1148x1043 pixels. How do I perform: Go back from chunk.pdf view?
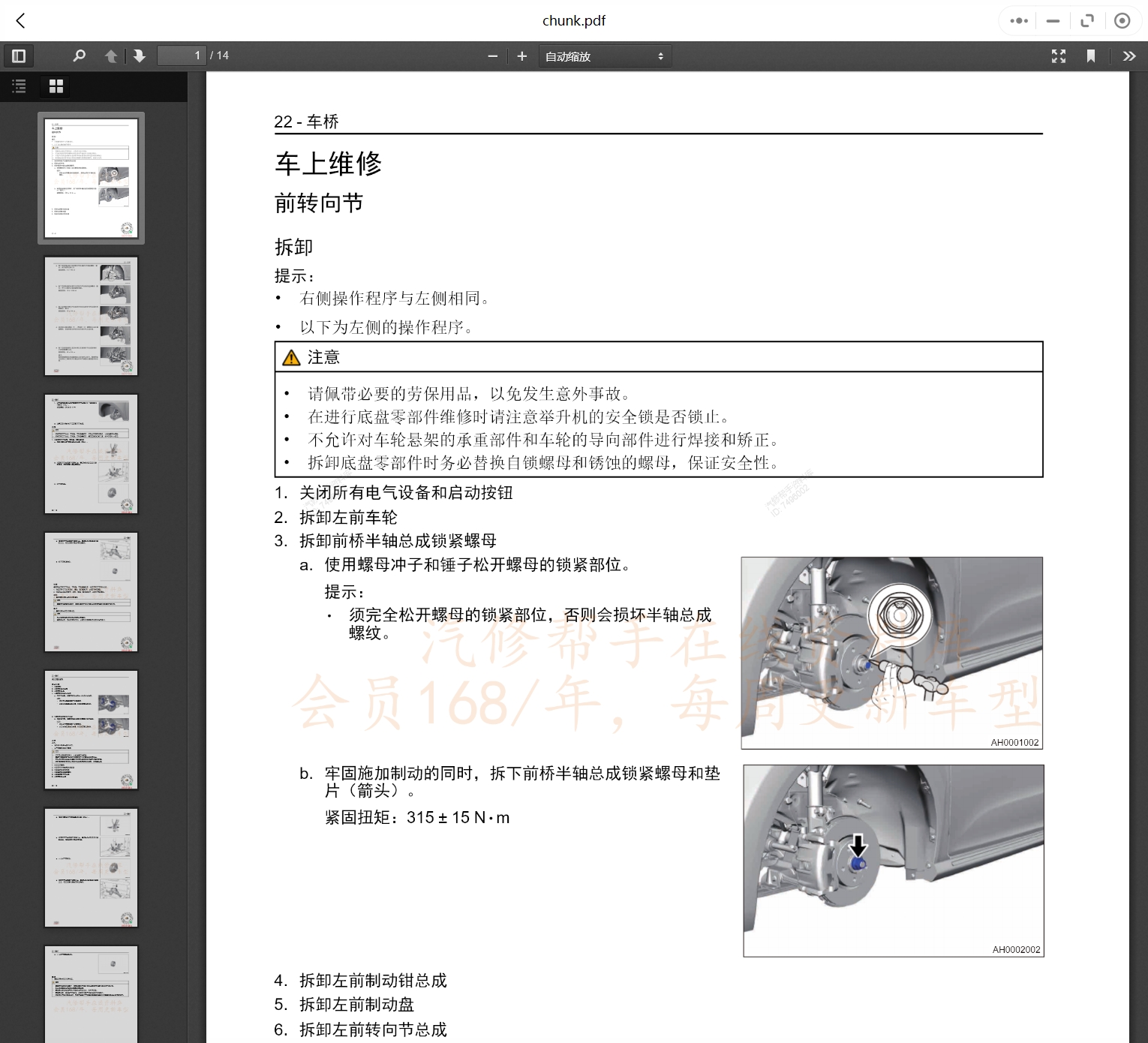coord(20,20)
